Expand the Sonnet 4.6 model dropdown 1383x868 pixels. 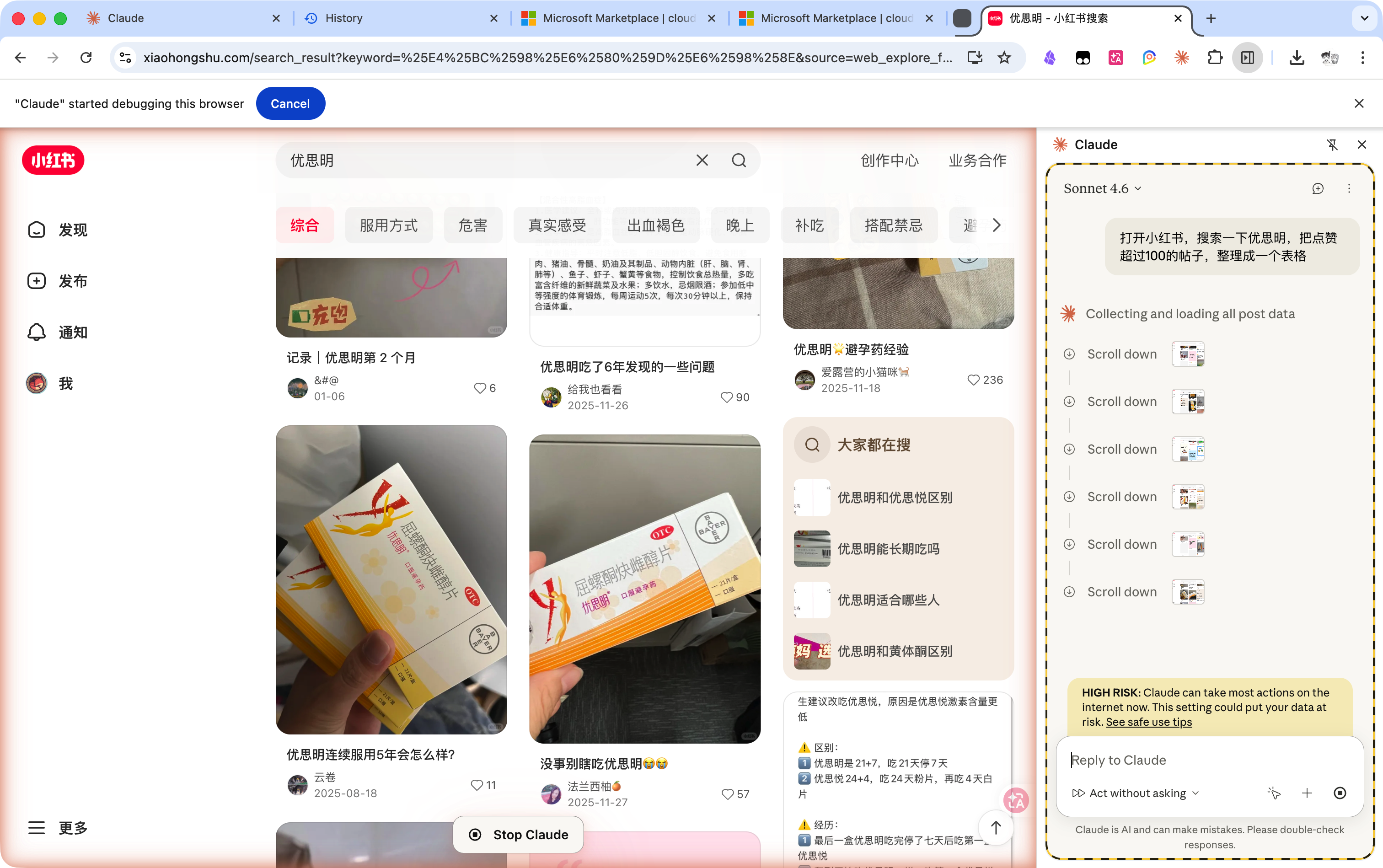pos(1102,188)
